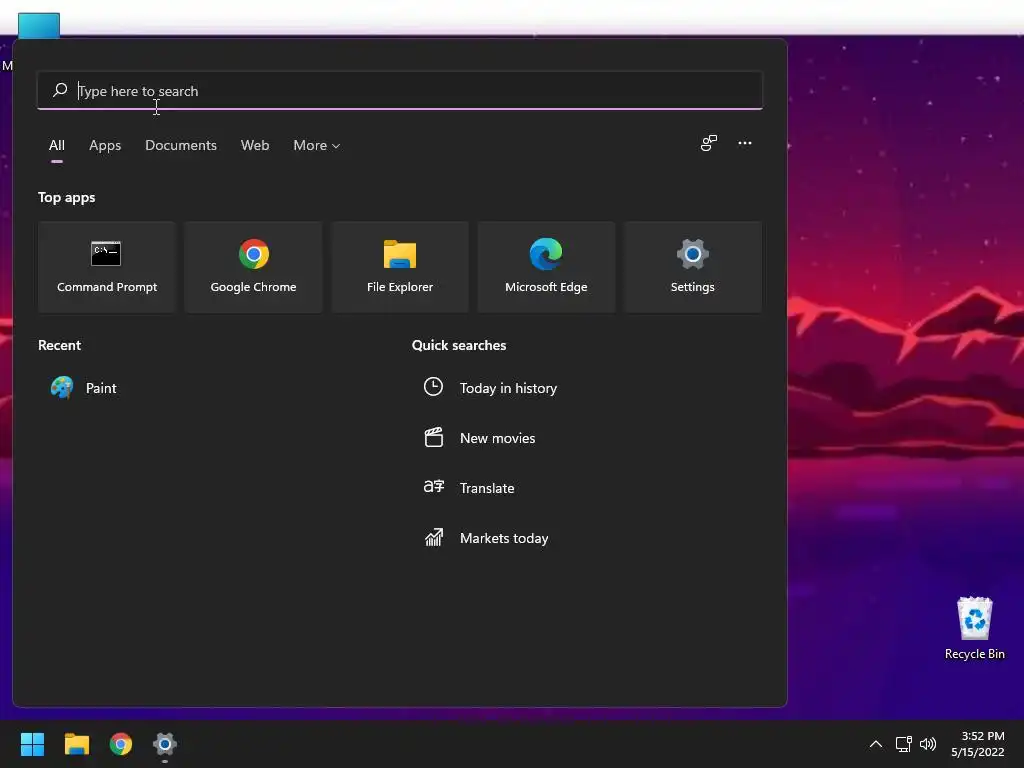Click the network icon in system tray

(903, 744)
